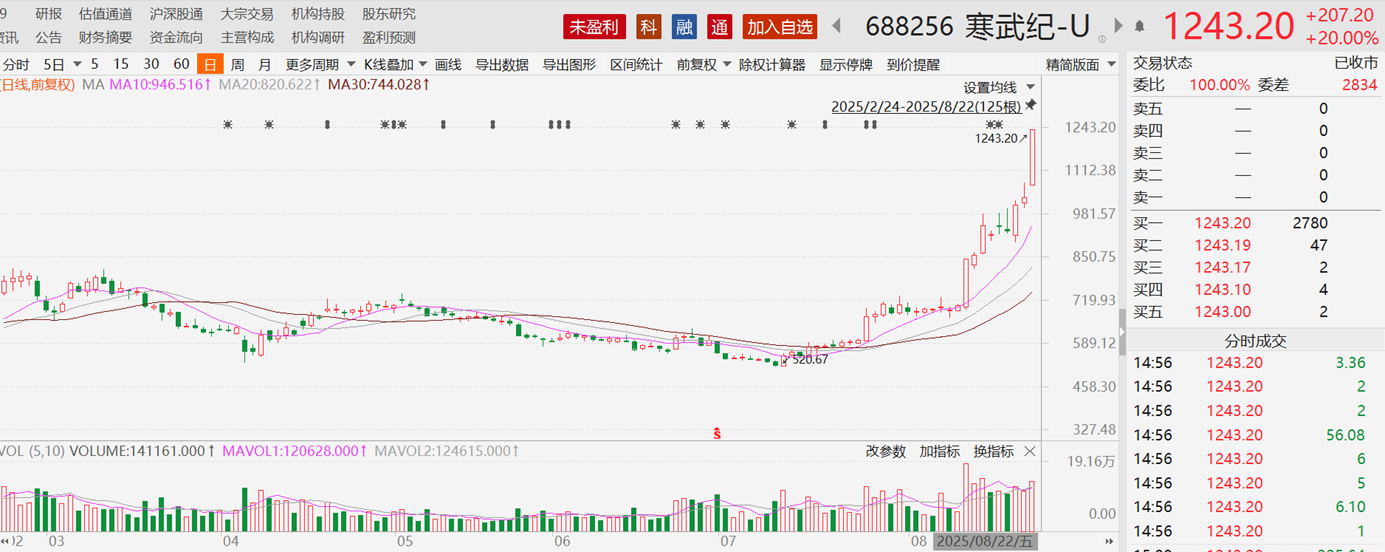The image size is (1385, 552).
Task: Select the 日 daily period toggle
Action: pos(209,65)
